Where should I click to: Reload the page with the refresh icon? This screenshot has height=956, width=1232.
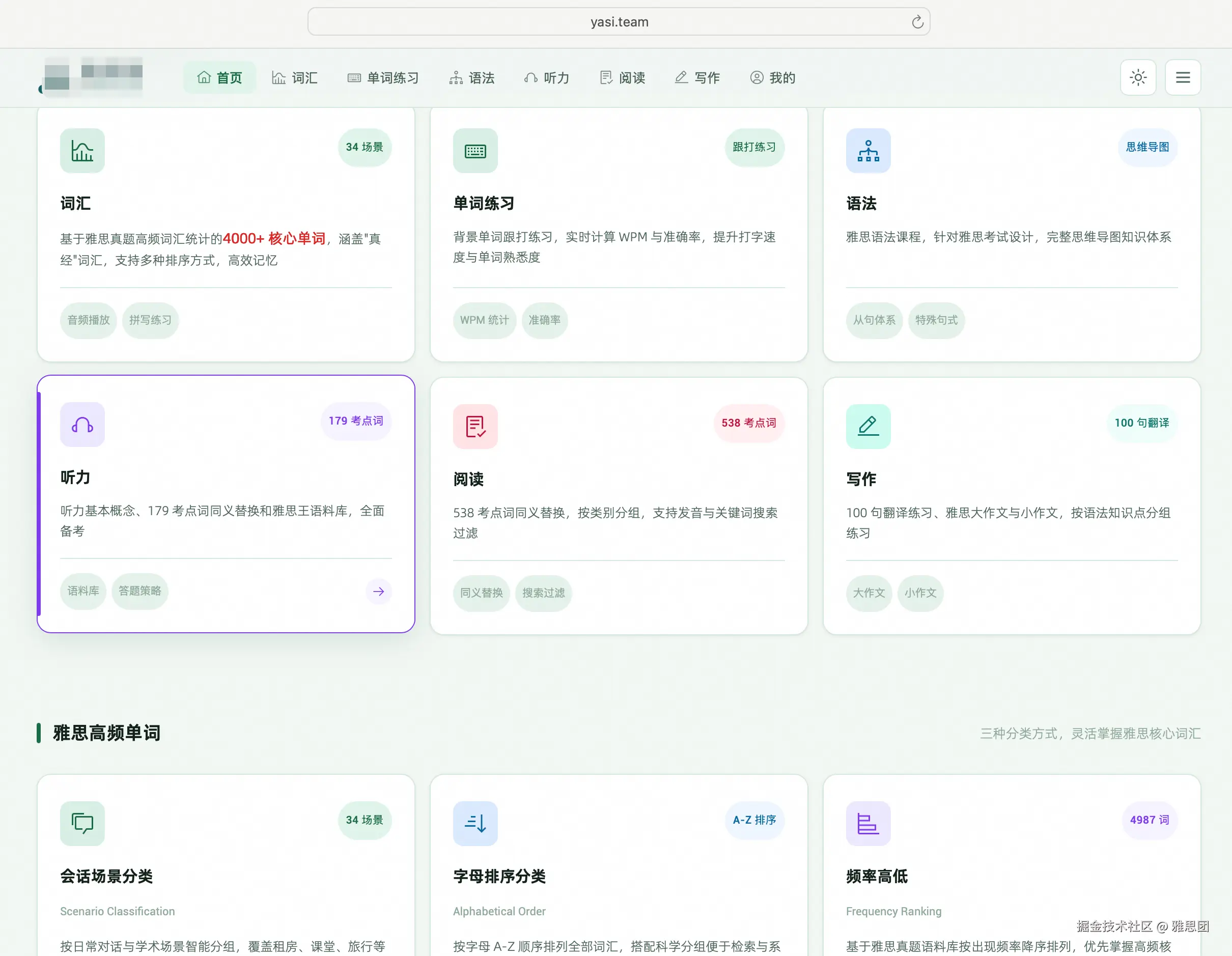(917, 22)
